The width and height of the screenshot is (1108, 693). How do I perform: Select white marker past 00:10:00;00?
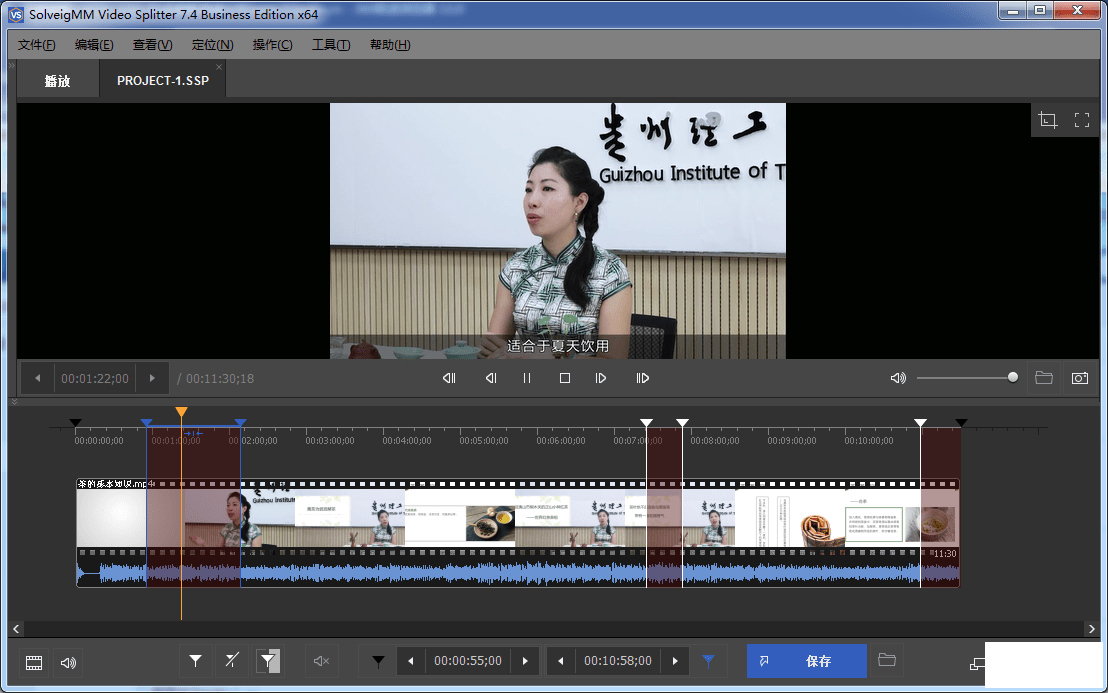[920, 422]
